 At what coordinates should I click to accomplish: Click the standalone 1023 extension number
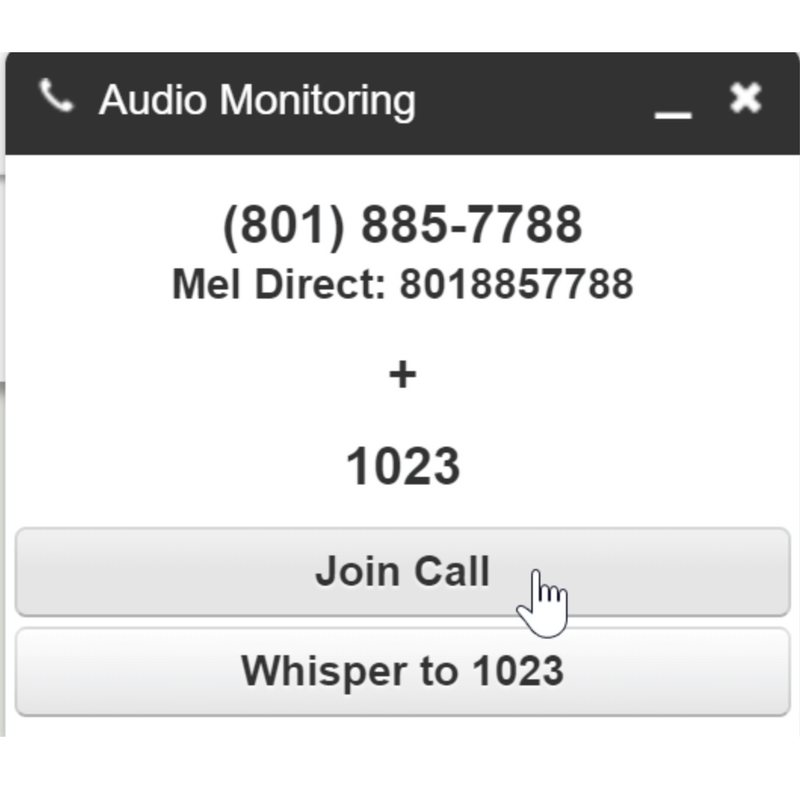402,466
